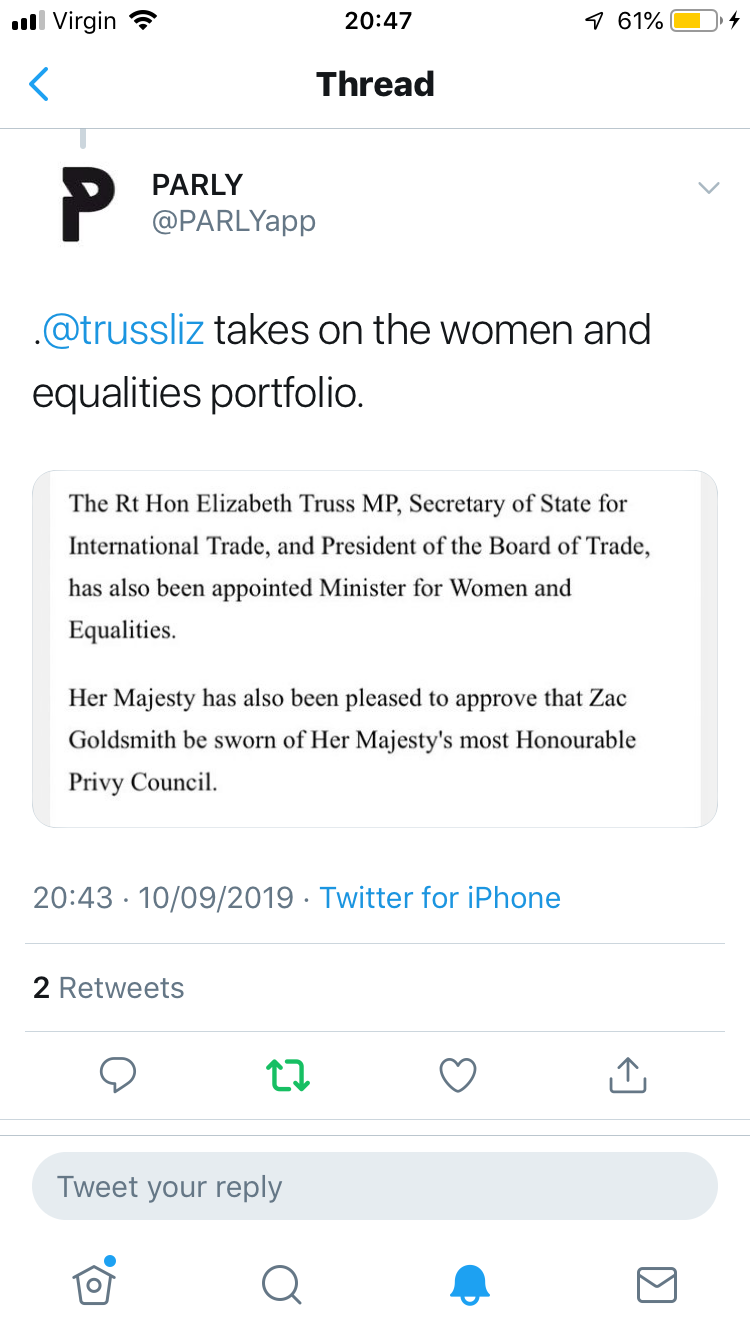Focus the Tweet your reply field
750x1334 pixels.
(375, 1187)
